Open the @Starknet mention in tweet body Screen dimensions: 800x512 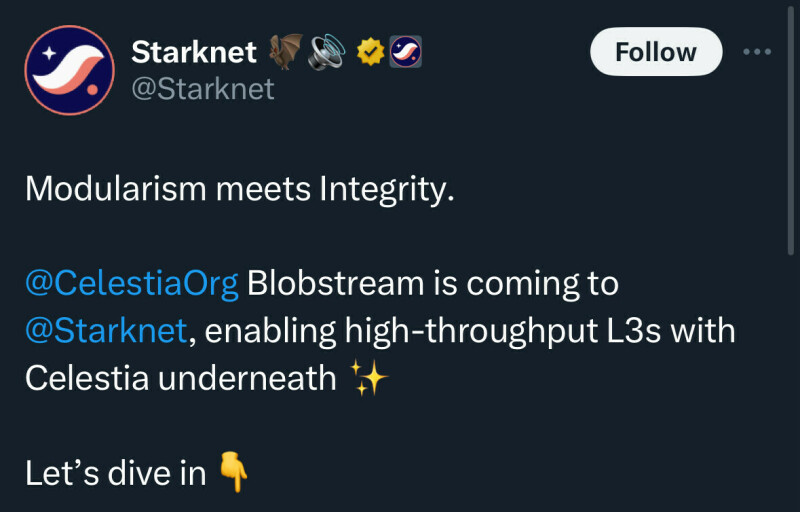pyautogui.click(x=106, y=331)
